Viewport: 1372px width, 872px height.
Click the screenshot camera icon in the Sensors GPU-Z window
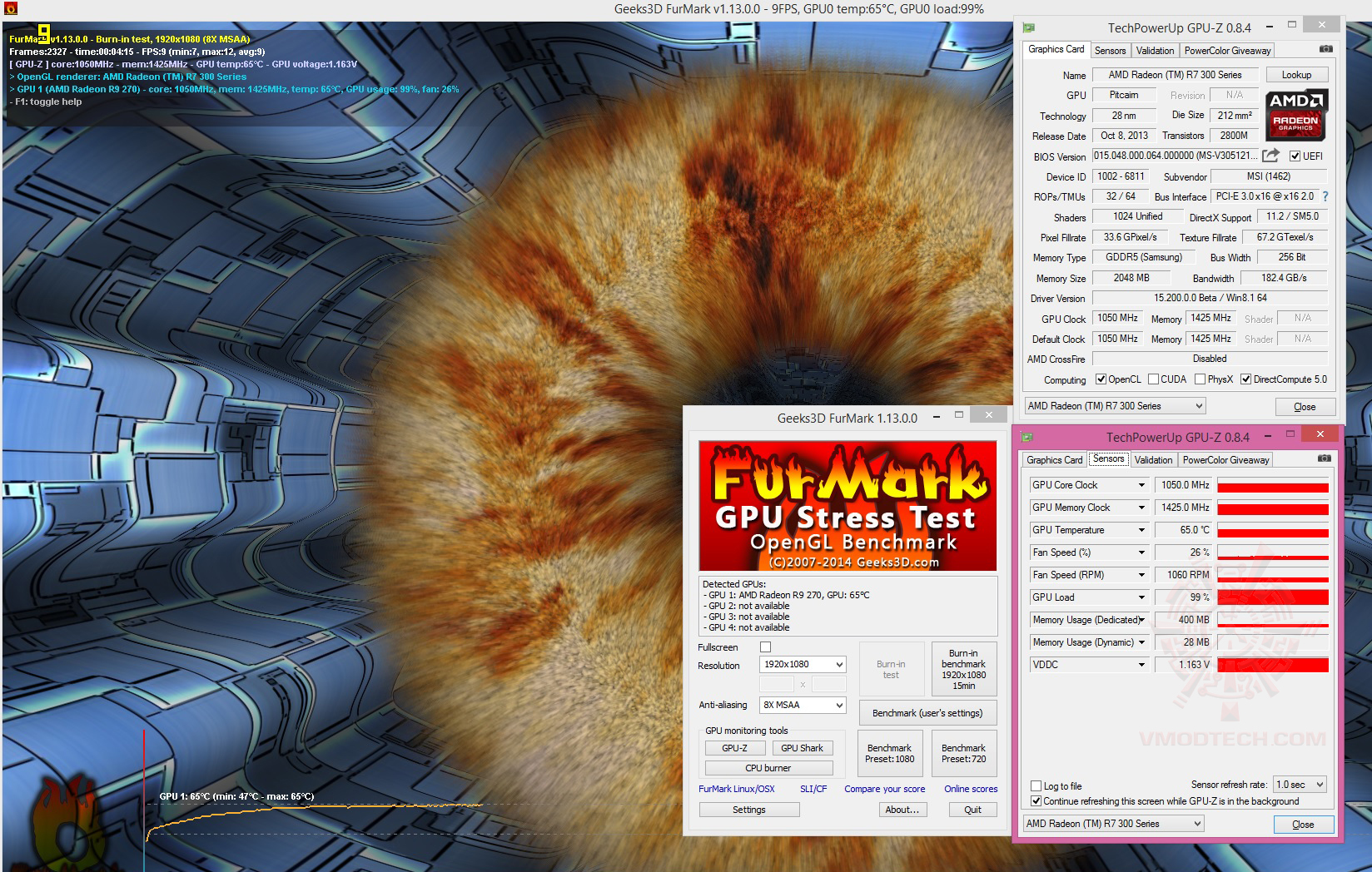tap(1325, 458)
